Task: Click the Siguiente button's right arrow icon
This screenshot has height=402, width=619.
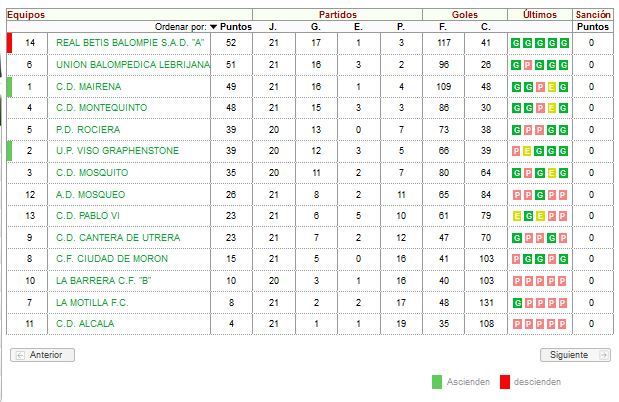Action: tap(603, 355)
